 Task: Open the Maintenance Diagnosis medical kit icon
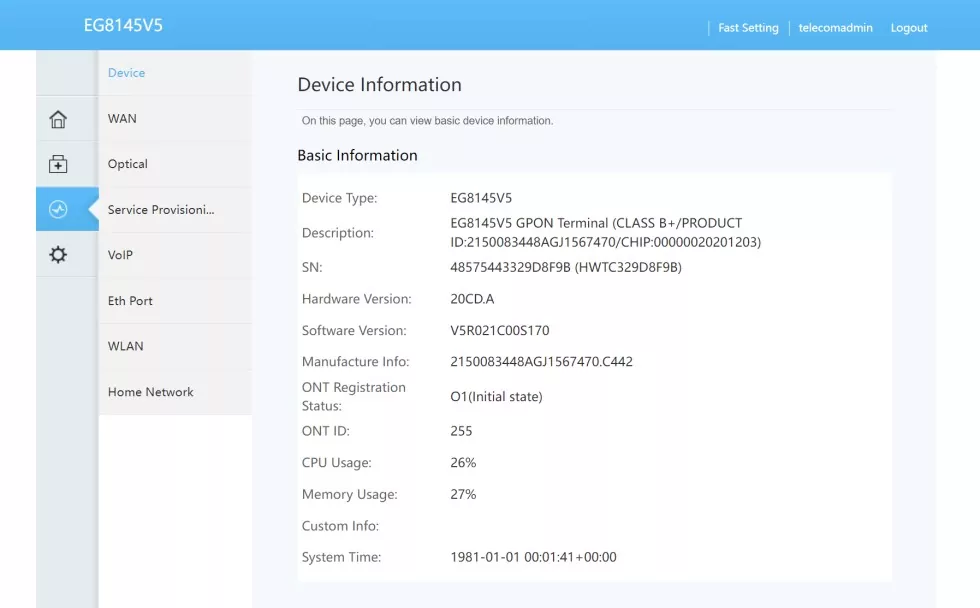coord(58,164)
